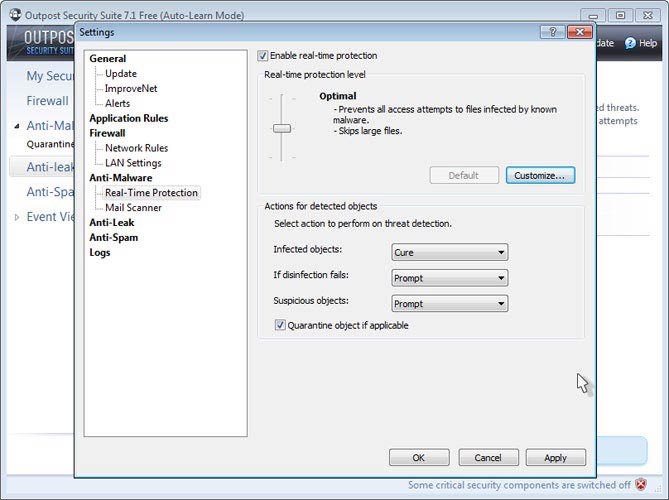Click the Outpost app icon in title bar
Screen dimensions: 669x500
click(10, 10)
